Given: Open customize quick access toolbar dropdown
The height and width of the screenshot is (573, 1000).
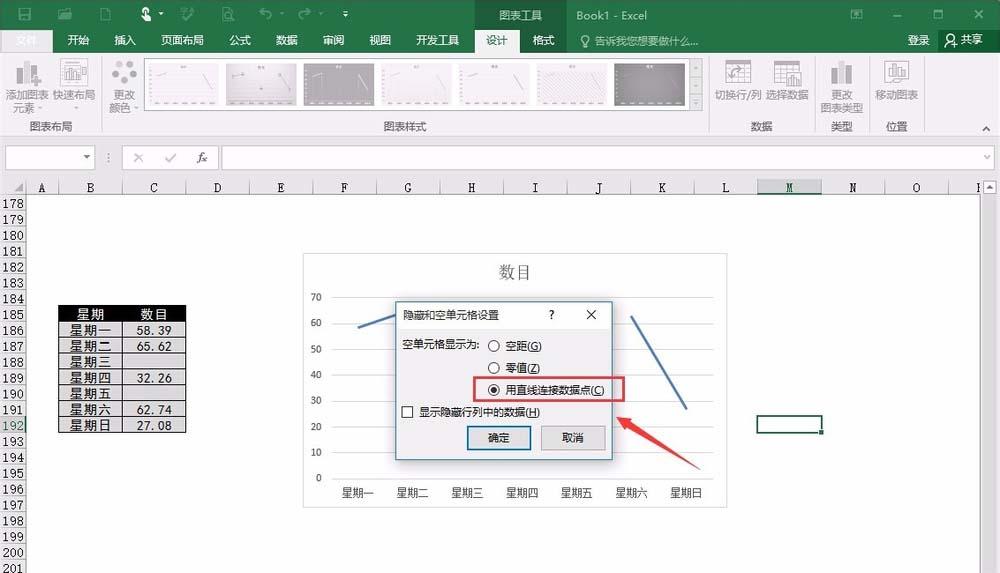Looking at the screenshot, I should coord(345,13).
